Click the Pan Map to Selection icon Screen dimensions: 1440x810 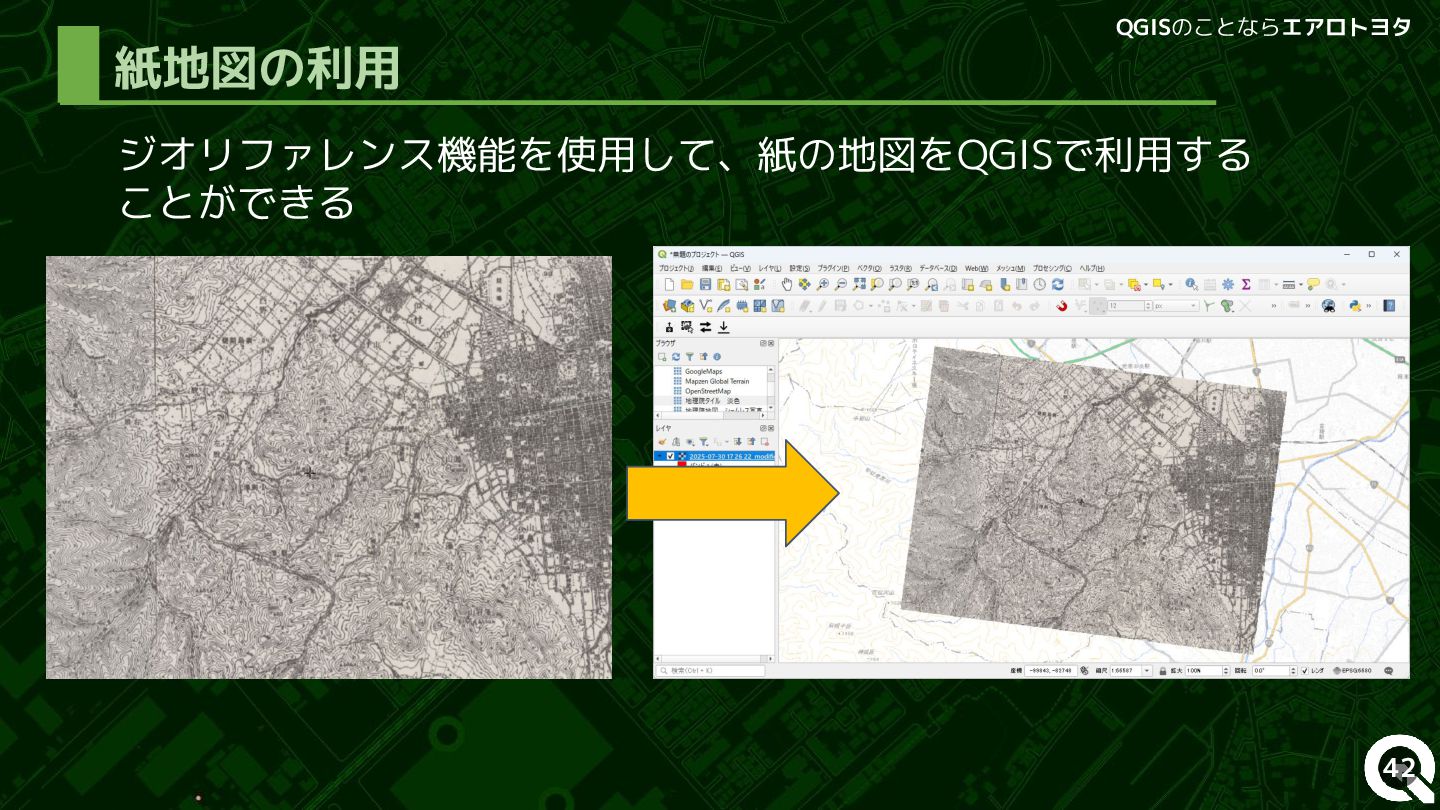pyautogui.click(x=804, y=284)
